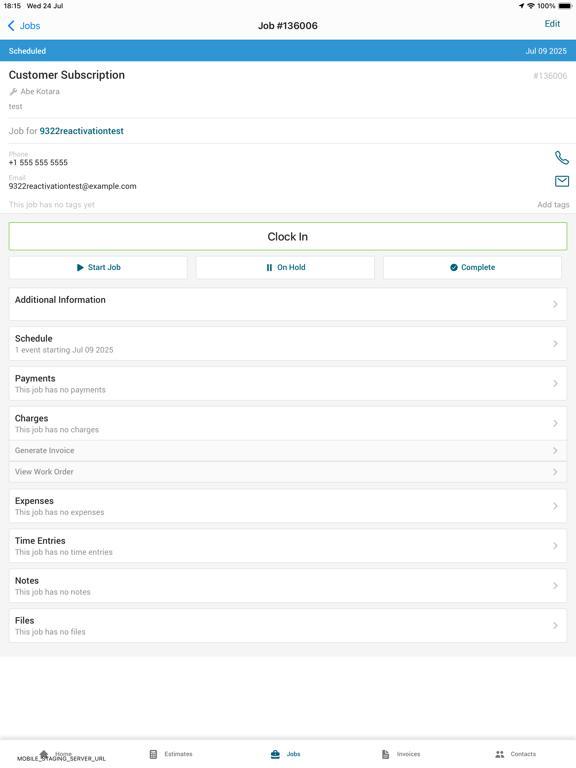Tap the email envelope icon
This screenshot has height=768, width=576.
[561, 181]
